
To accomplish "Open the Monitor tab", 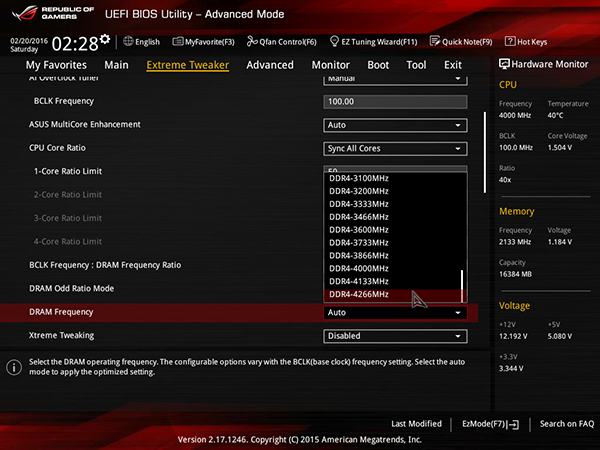I will tap(331, 65).
